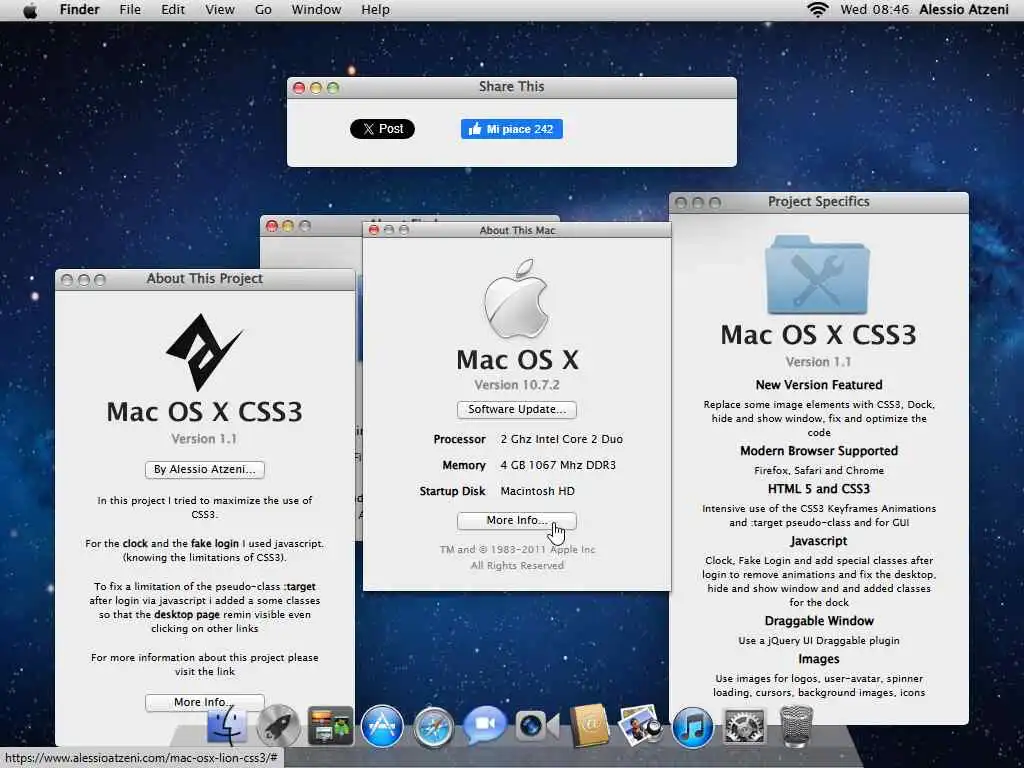
Task: Click the New Version Featured heading
Action: pos(818,385)
